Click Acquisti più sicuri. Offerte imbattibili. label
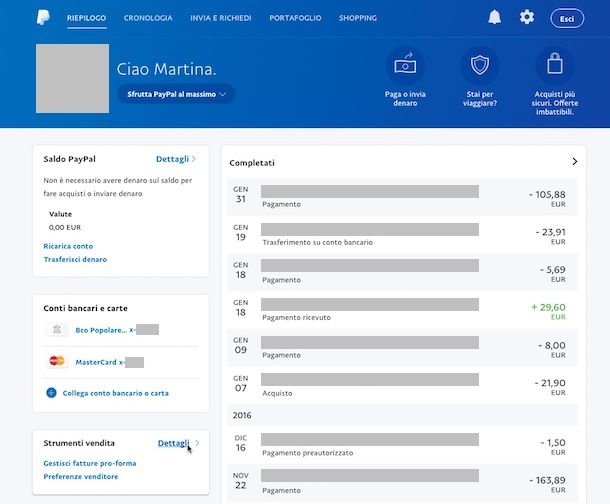This screenshot has height=504, width=610. pyautogui.click(x=555, y=103)
